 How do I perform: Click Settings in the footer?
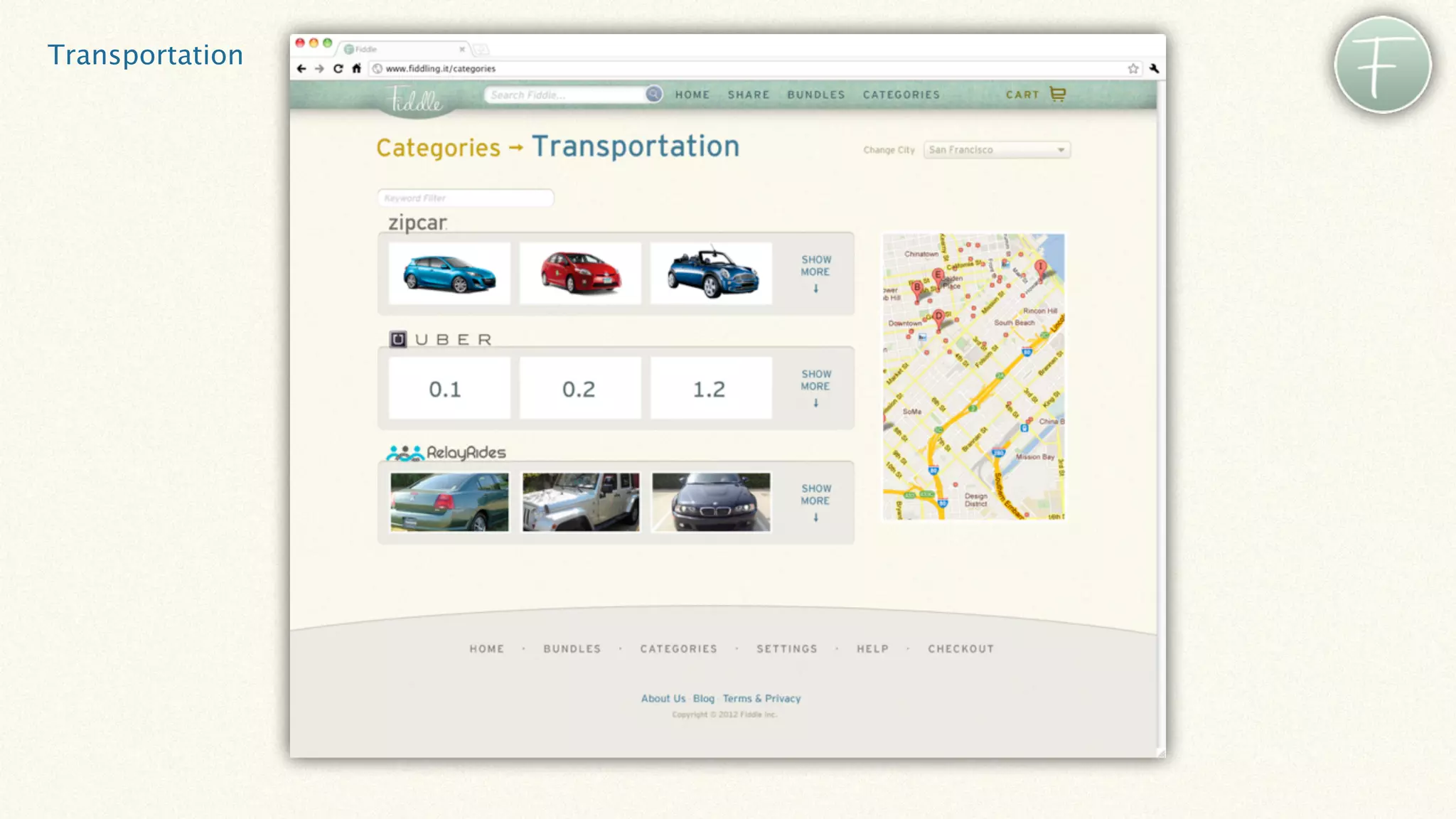[787, 649]
